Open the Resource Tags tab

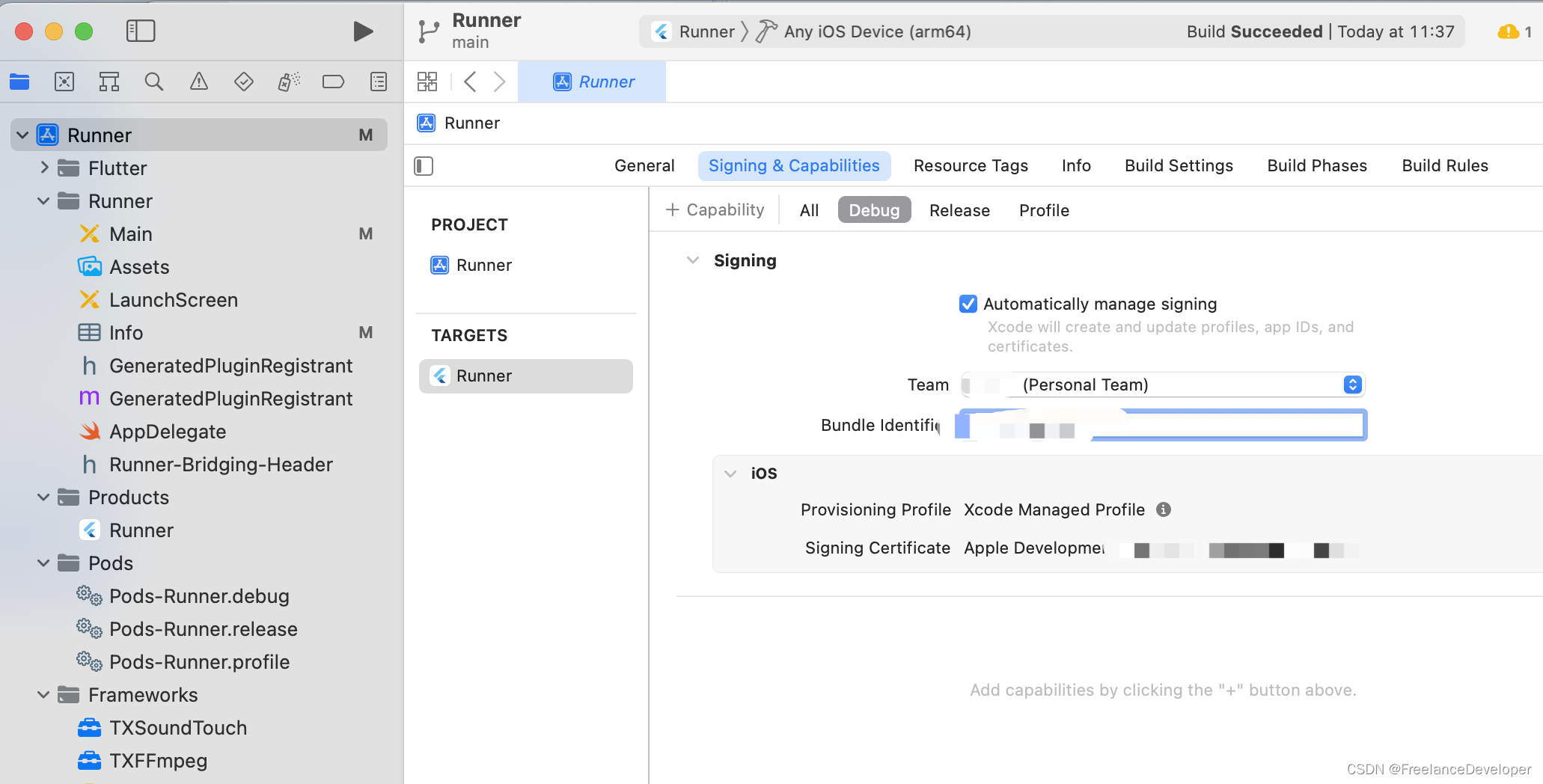(971, 166)
